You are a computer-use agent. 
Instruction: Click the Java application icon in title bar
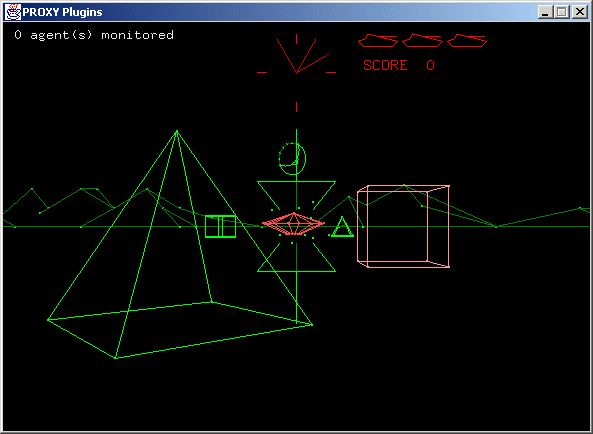pos(12,12)
